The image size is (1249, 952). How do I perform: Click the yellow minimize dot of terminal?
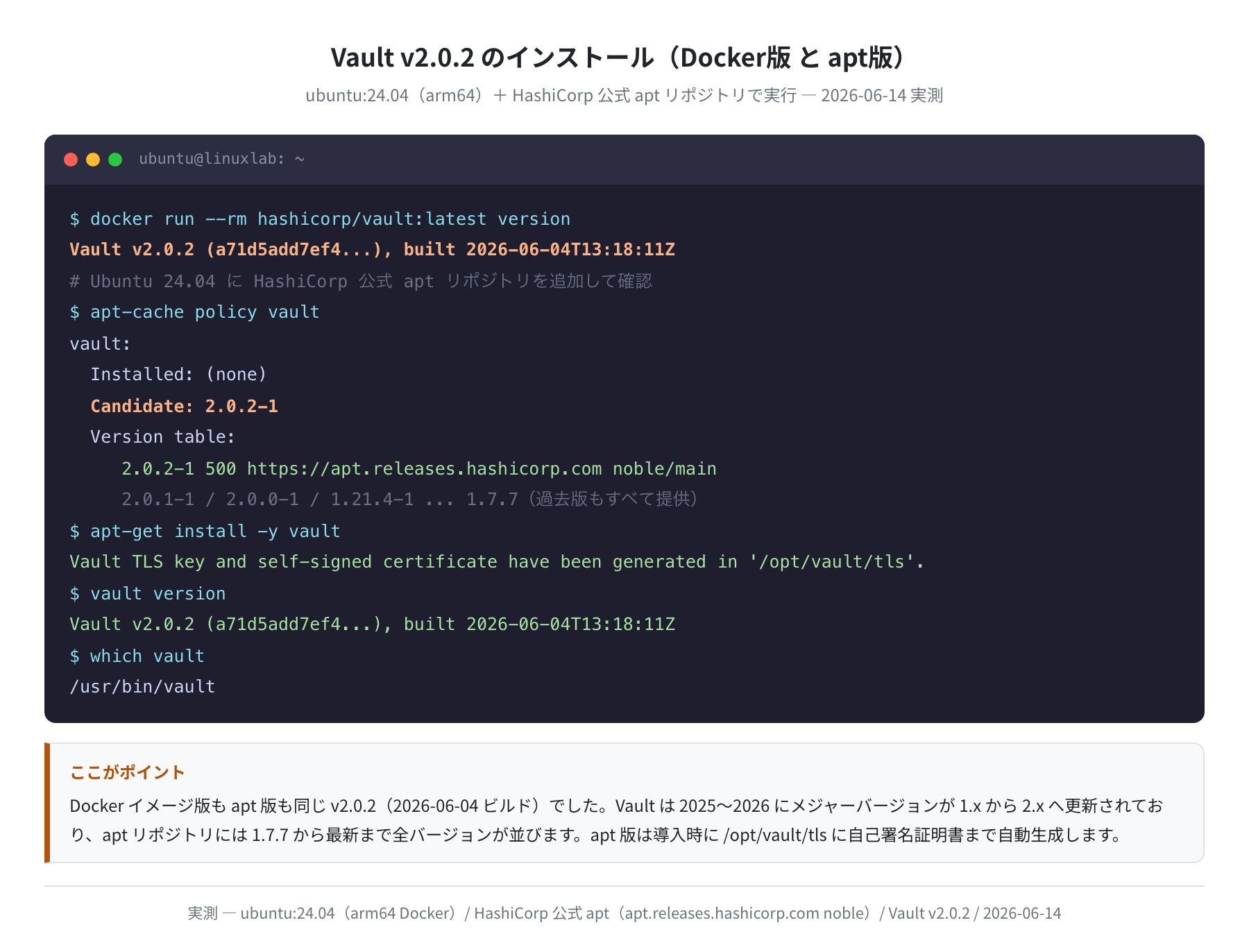[93, 160]
